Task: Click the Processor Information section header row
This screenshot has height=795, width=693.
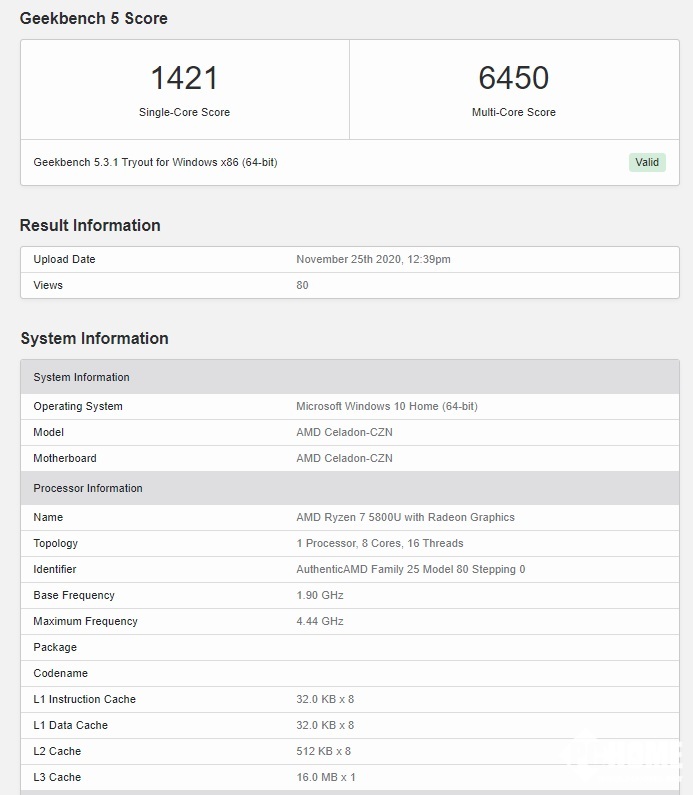Action: (x=349, y=488)
